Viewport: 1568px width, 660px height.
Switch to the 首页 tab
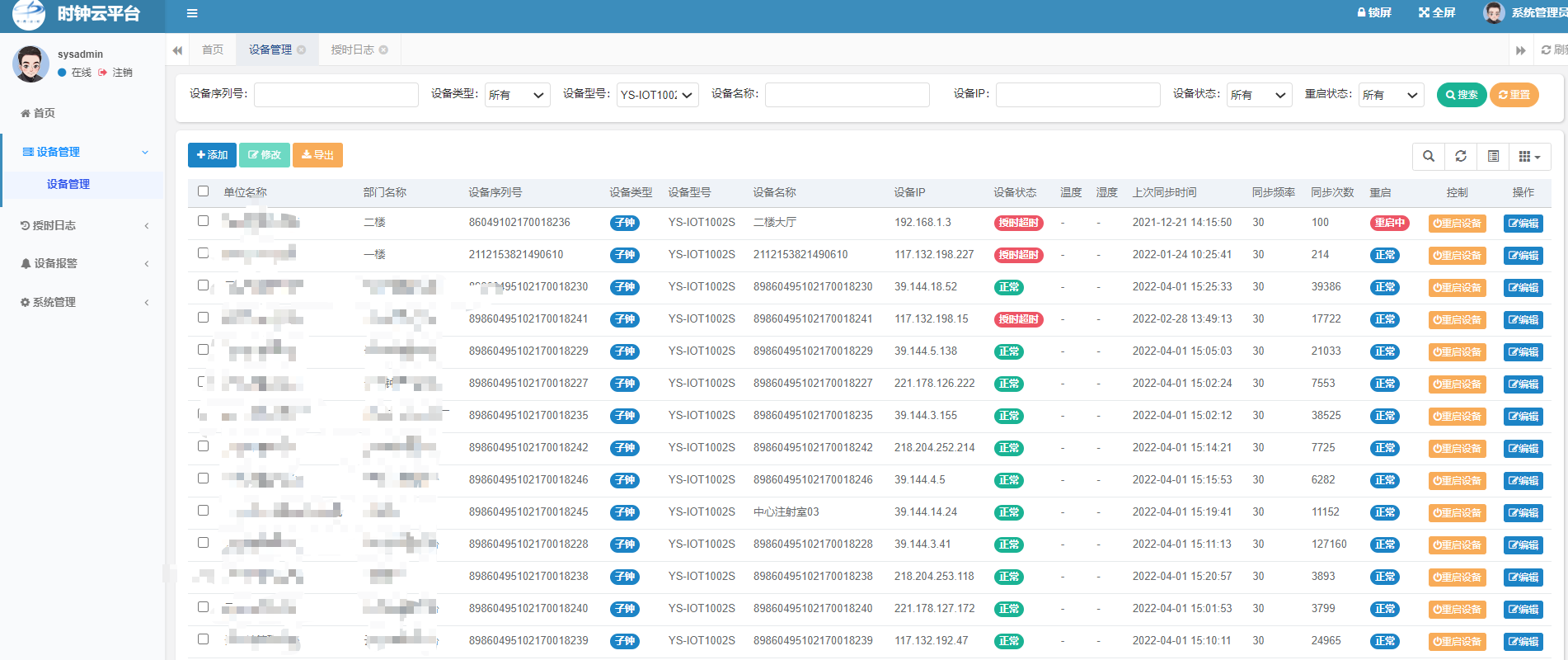click(x=213, y=49)
